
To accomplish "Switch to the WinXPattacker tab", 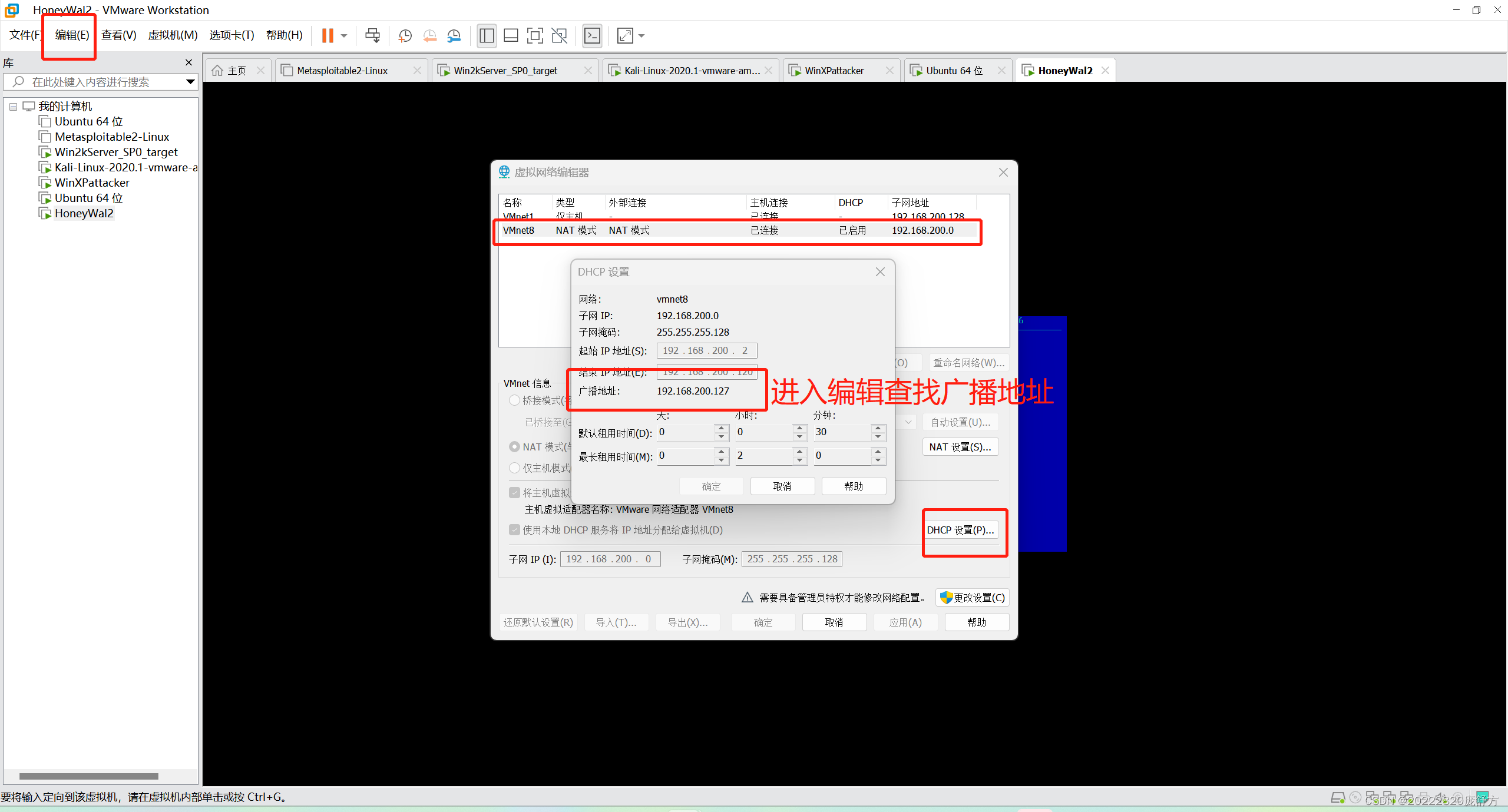I will [834, 71].
